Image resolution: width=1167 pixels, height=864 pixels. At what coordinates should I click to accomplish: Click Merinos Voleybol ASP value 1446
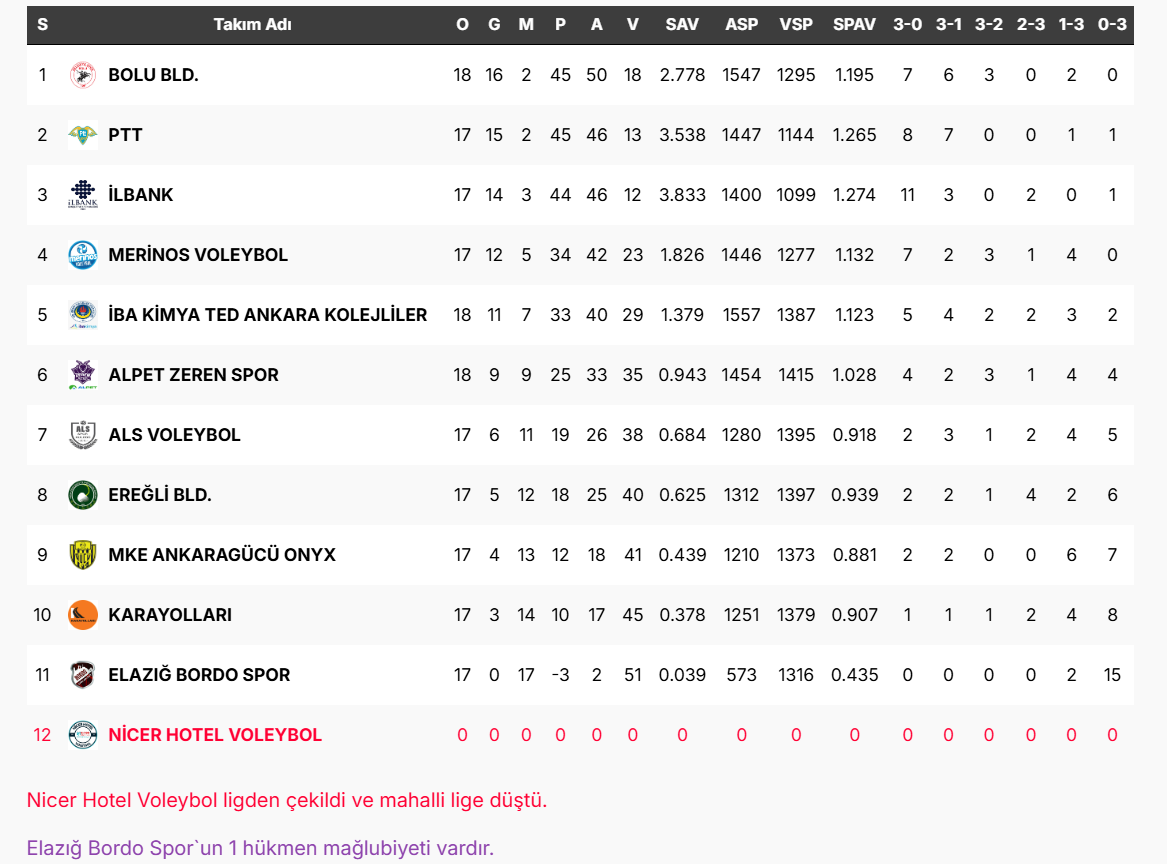pos(741,255)
